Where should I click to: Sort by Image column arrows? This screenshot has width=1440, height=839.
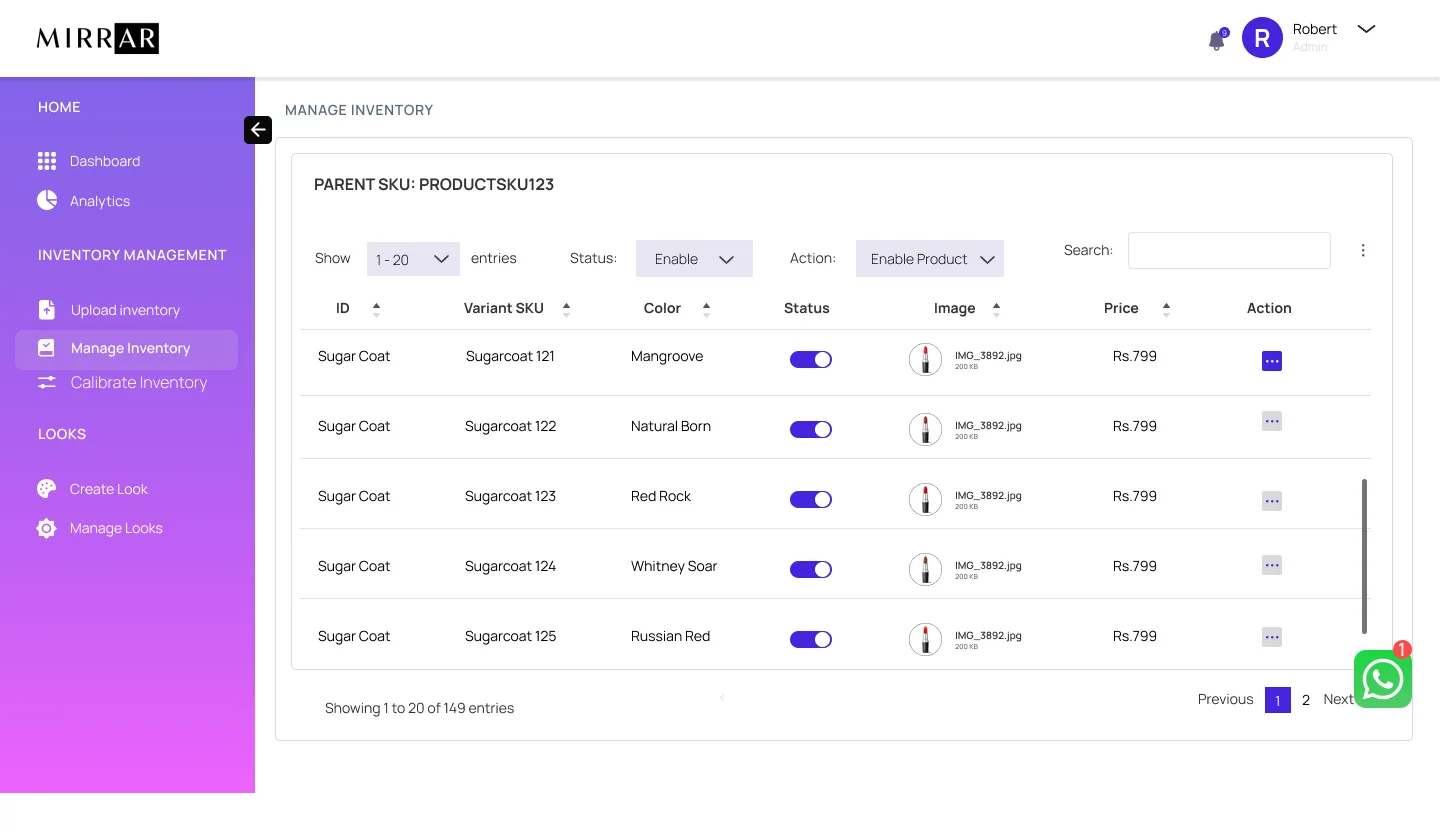pos(996,310)
